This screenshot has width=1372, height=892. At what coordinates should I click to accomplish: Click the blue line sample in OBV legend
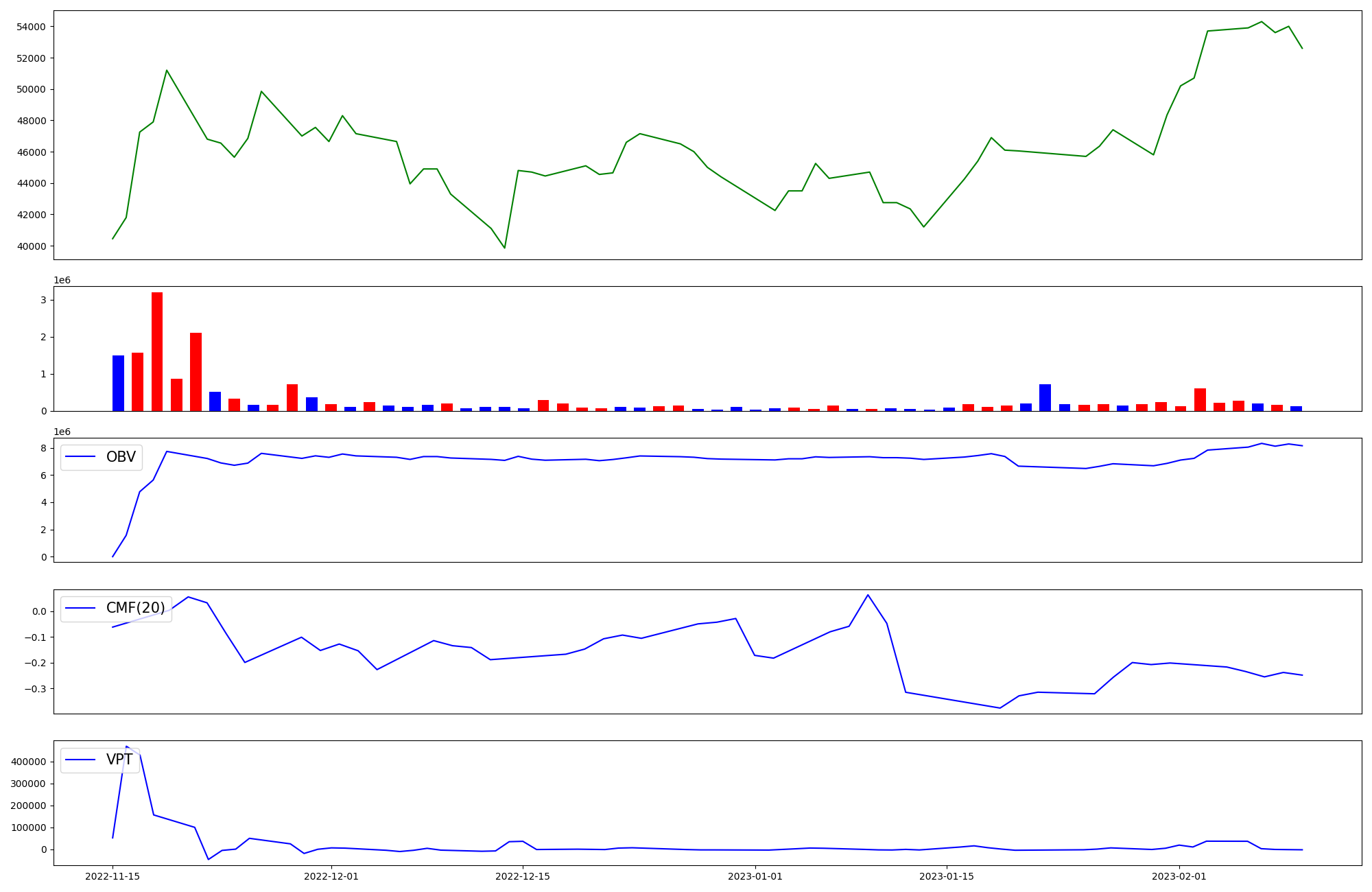tap(80, 457)
